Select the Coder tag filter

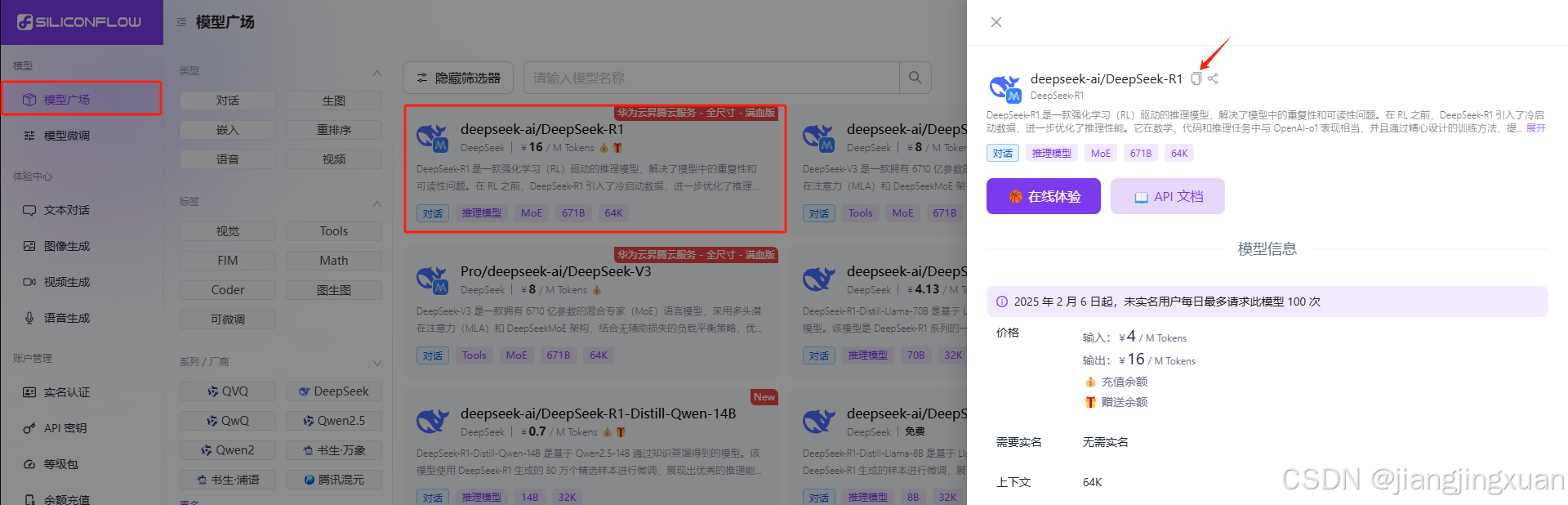(228, 290)
